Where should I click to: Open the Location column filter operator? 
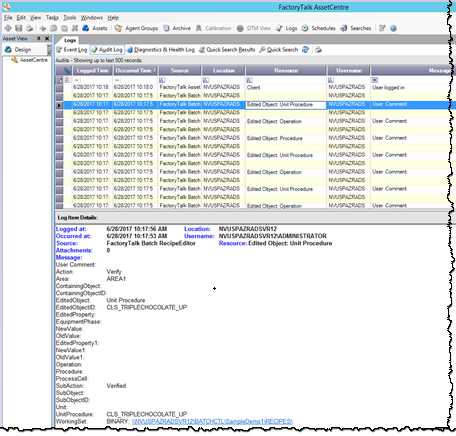click(206, 80)
